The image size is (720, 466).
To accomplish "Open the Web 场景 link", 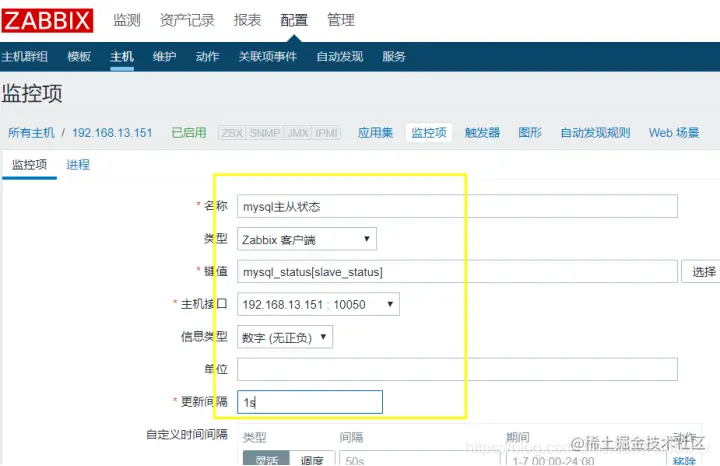I will point(674,133).
